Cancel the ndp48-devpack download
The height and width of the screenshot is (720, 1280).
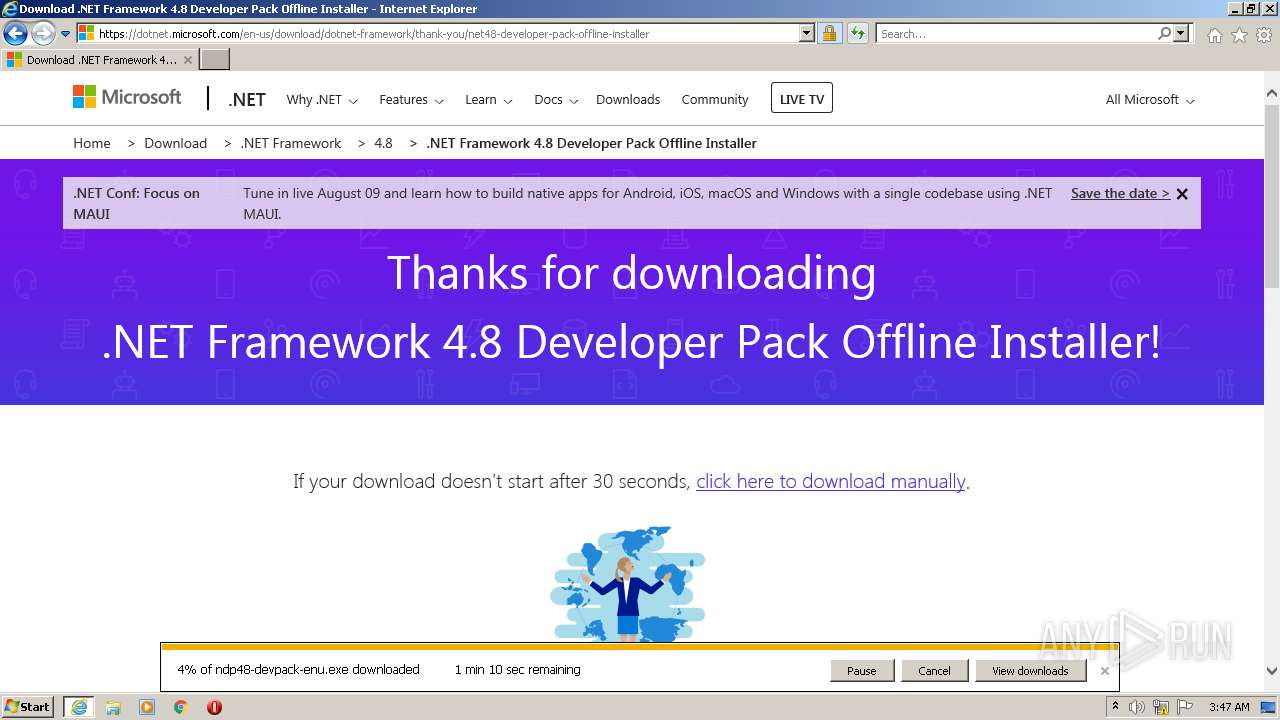tap(934, 670)
